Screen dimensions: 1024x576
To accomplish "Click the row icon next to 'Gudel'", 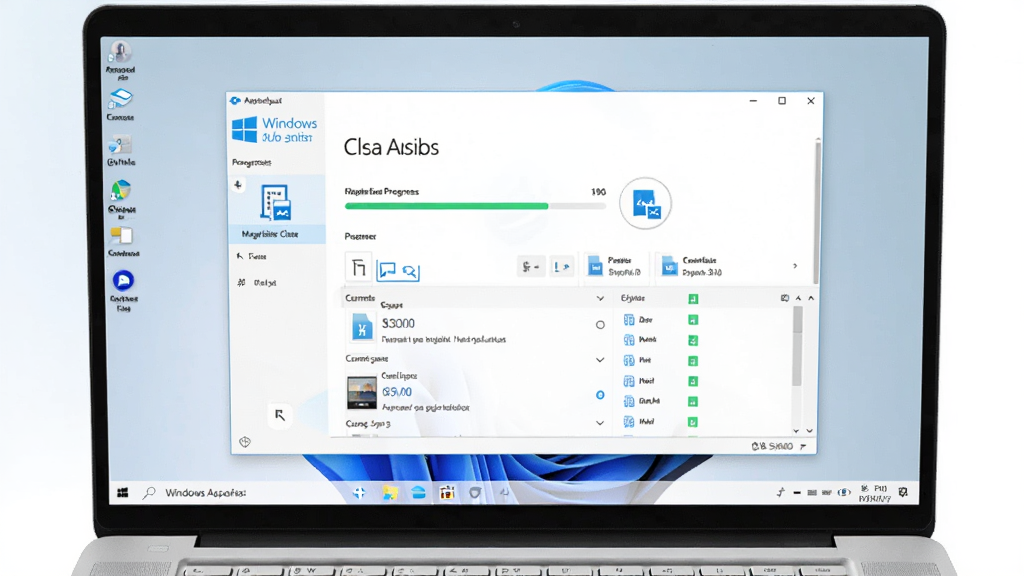I will tap(629, 401).
